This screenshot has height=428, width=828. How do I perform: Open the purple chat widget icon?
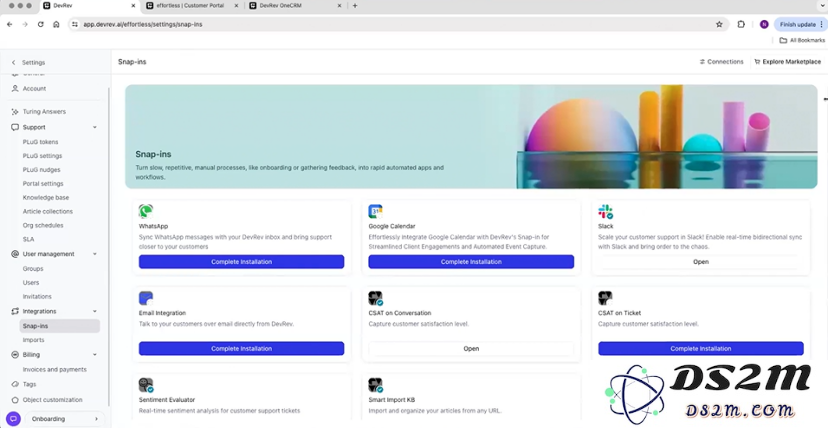13,419
